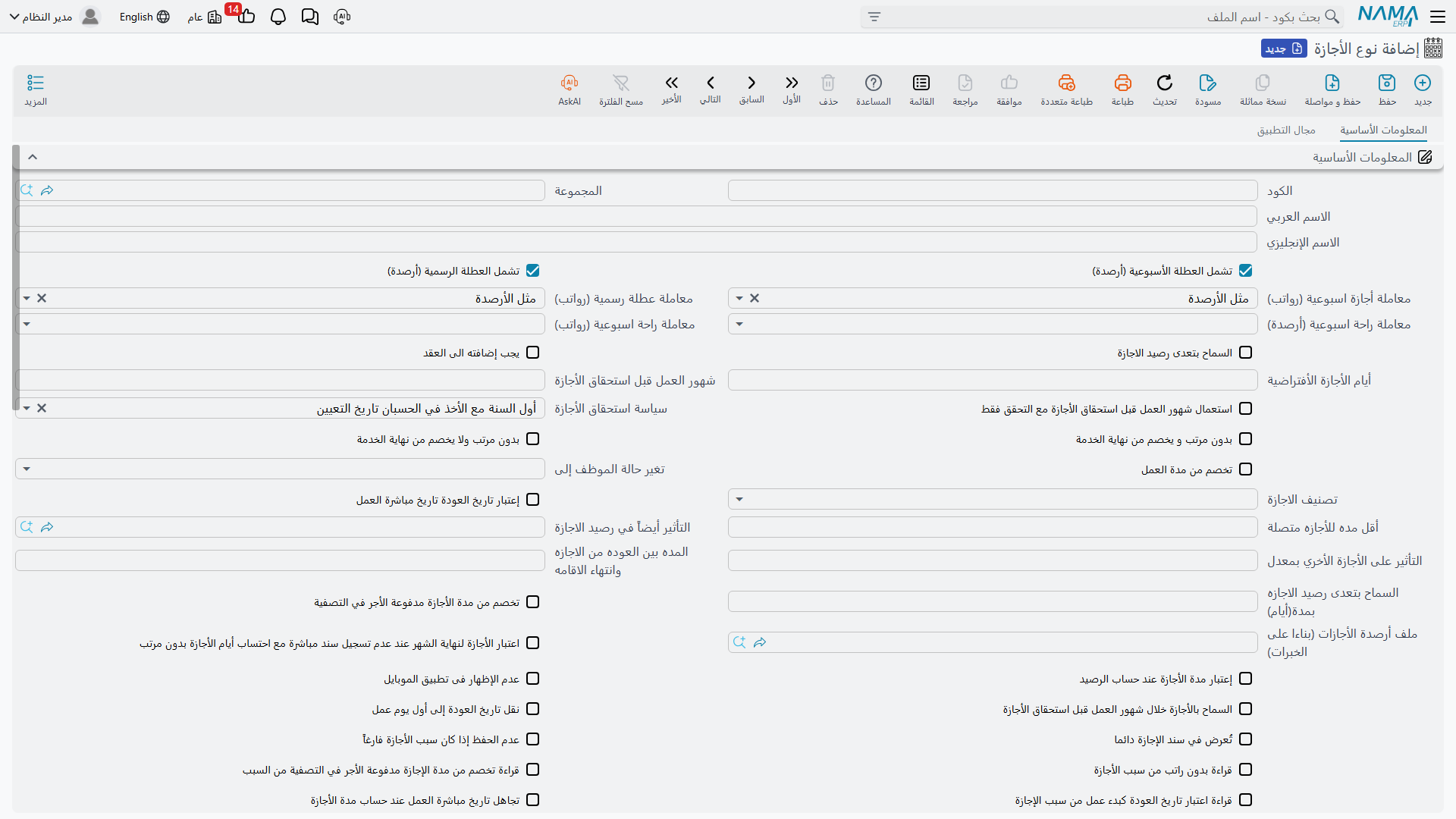Click the حذف (Delete) trash icon
1456x819 pixels.
(x=828, y=83)
